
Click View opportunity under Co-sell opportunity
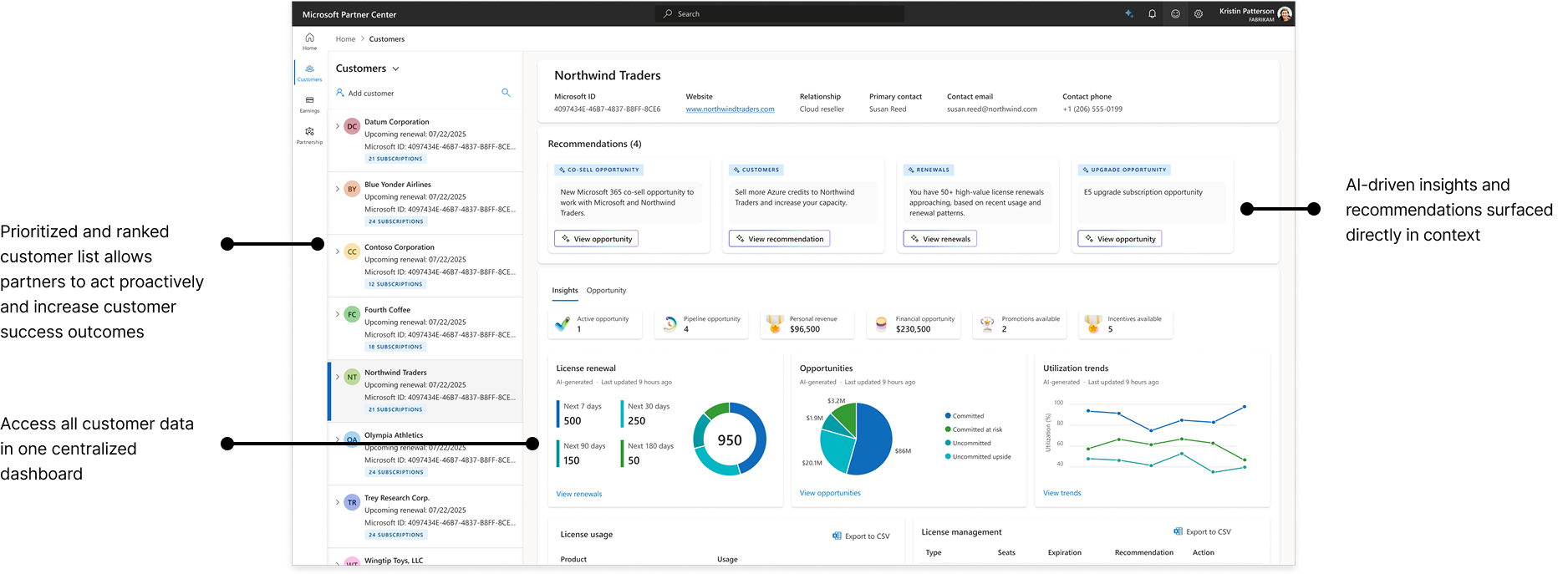click(x=597, y=239)
